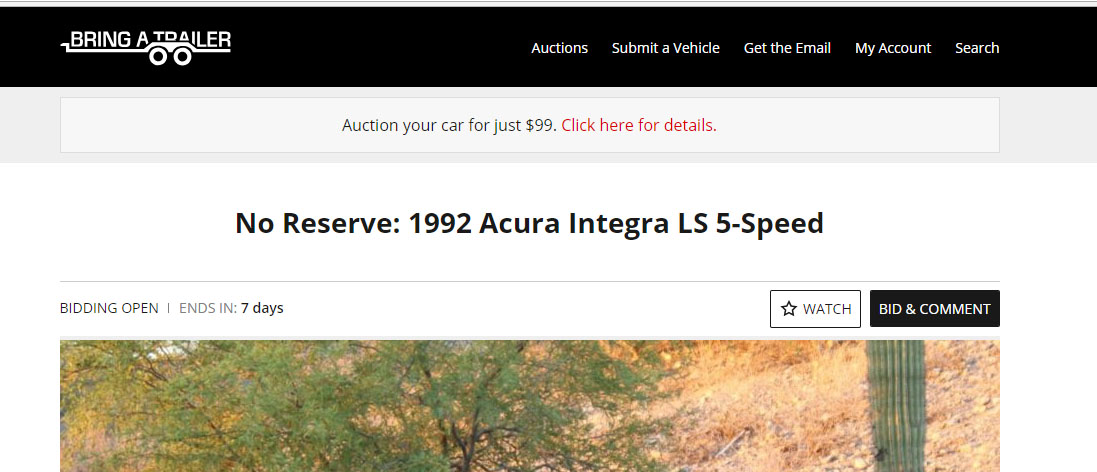Click the BIDDING OPEN status label
This screenshot has width=1097, height=472.
(109, 308)
